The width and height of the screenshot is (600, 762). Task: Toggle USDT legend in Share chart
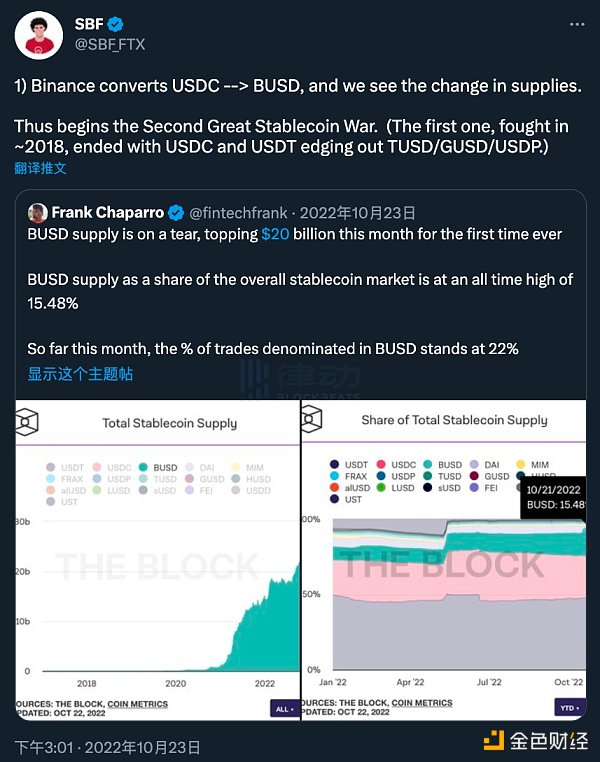(x=350, y=465)
